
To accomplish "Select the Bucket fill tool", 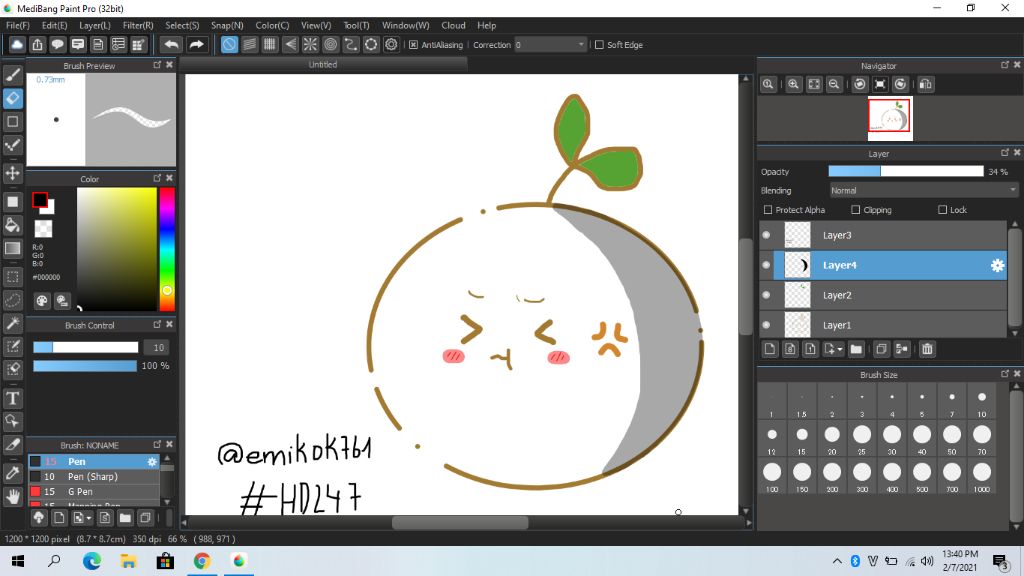I will [13, 225].
